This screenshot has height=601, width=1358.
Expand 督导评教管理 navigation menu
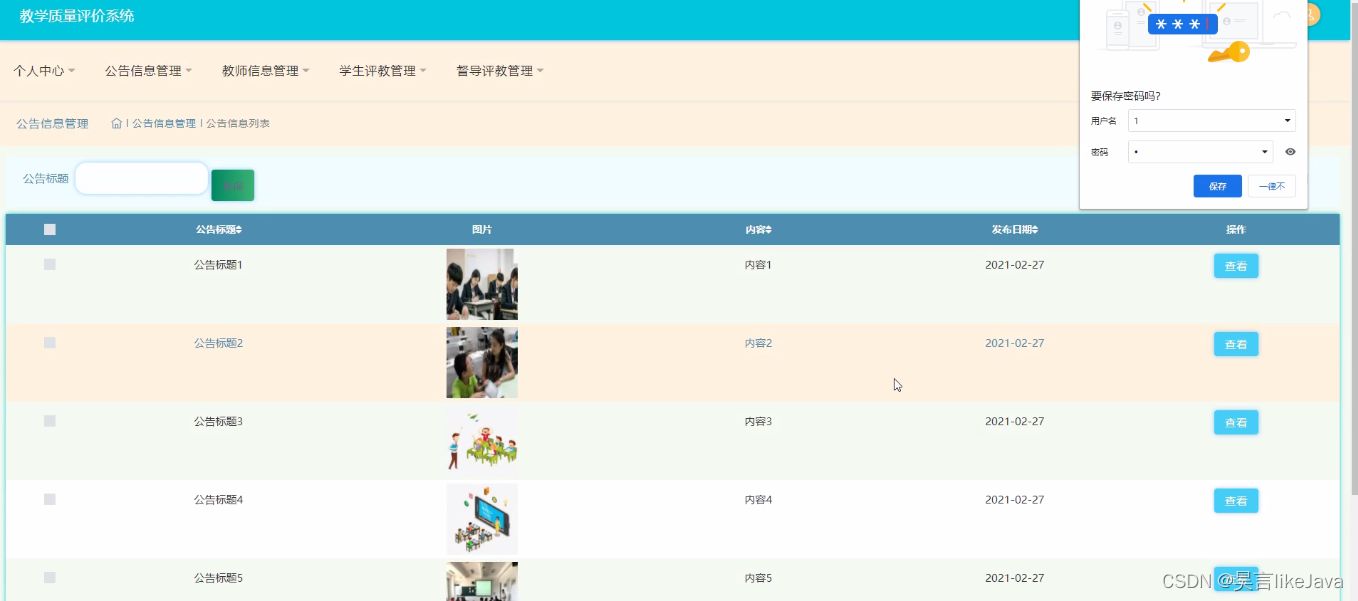499,71
